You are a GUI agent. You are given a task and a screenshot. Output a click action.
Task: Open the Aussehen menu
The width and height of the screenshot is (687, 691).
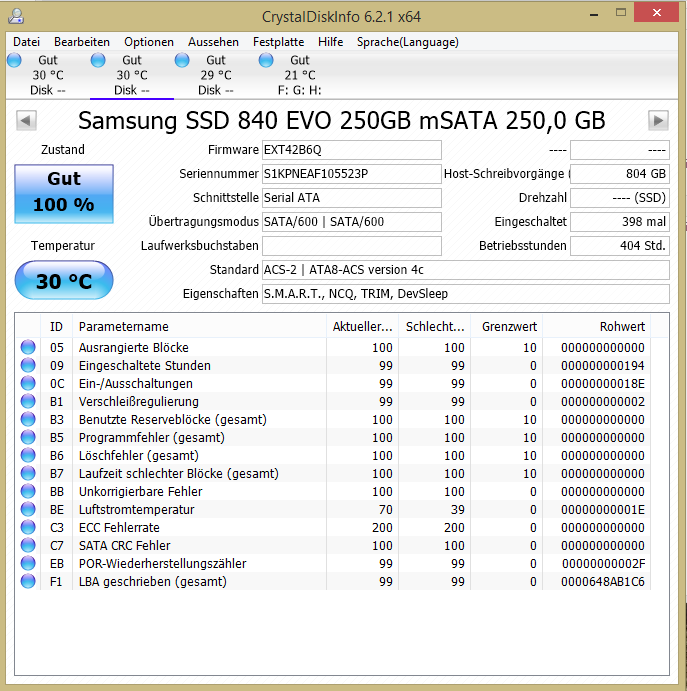coord(213,42)
